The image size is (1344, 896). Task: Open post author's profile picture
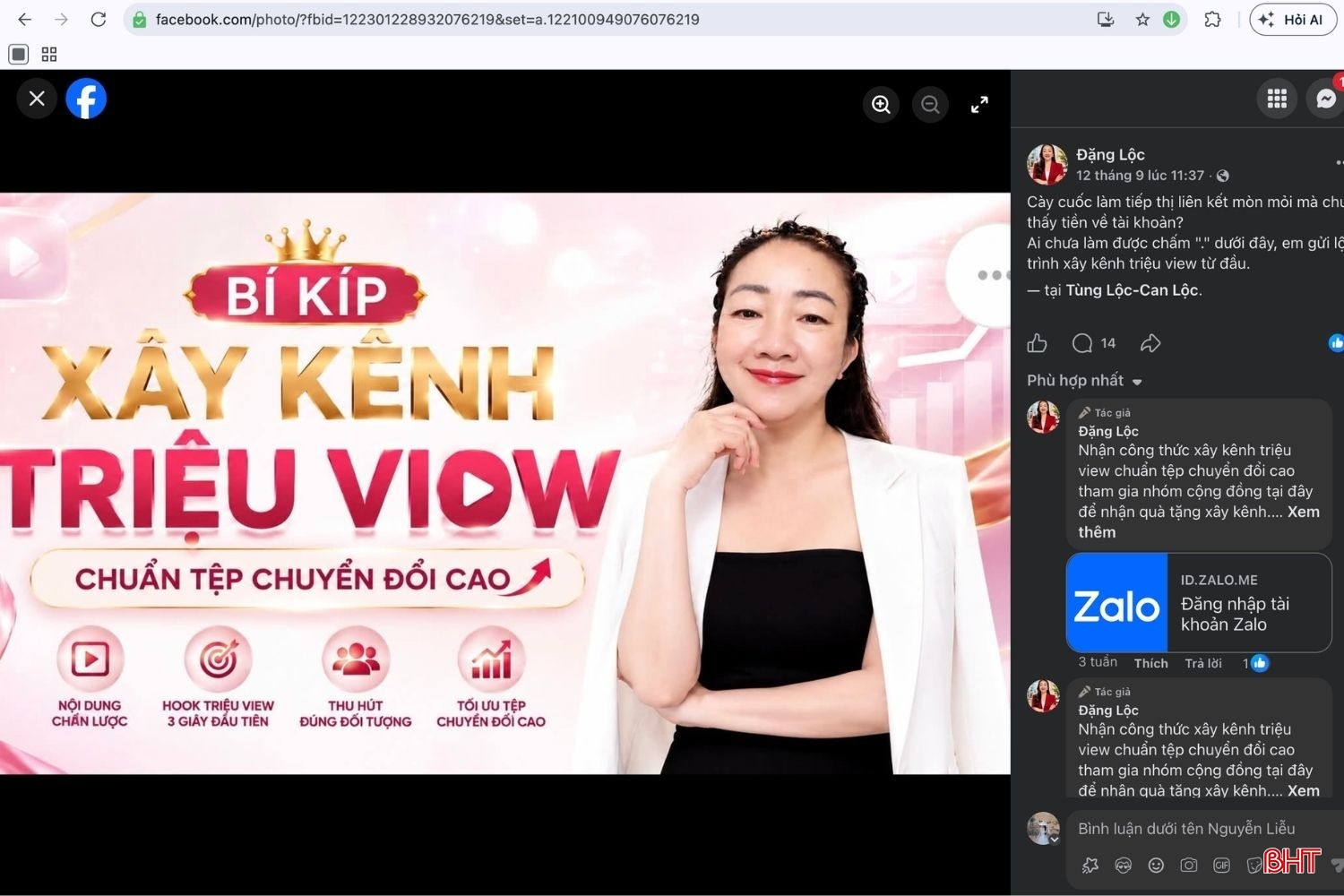[x=1047, y=165]
